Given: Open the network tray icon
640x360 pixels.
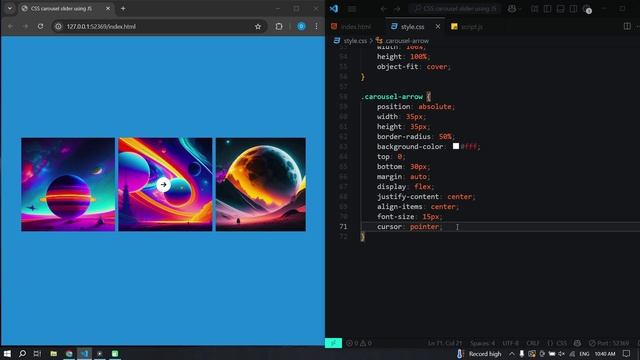Looking at the screenshot, I should [572, 354].
